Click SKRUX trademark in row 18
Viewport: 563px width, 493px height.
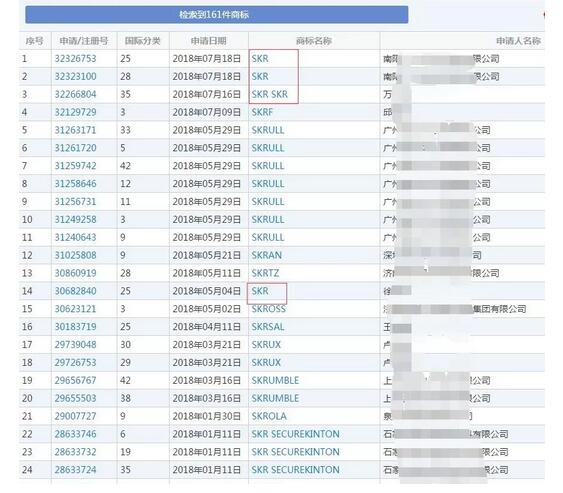tap(266, 363)
